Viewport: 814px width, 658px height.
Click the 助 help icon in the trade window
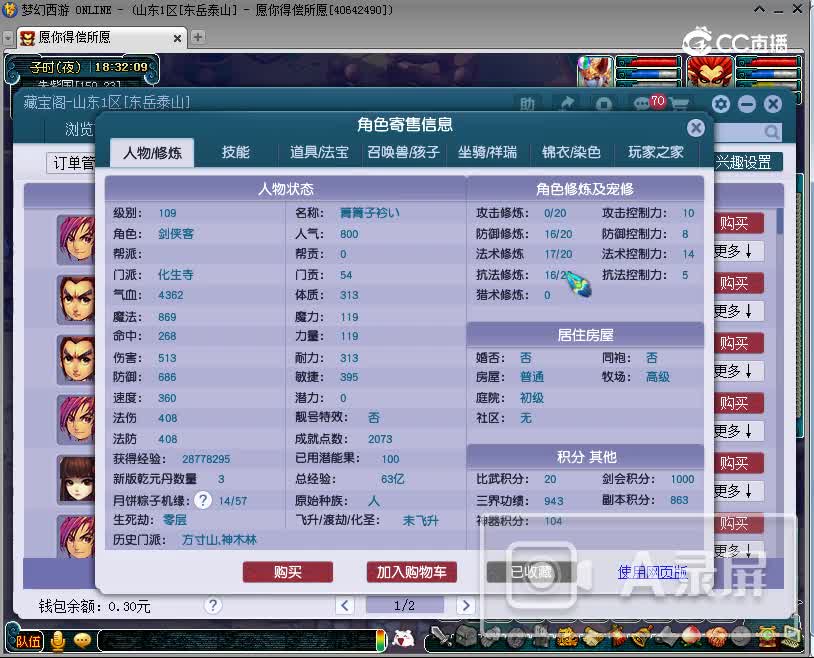pyautogui.click(x=528, y=103)
